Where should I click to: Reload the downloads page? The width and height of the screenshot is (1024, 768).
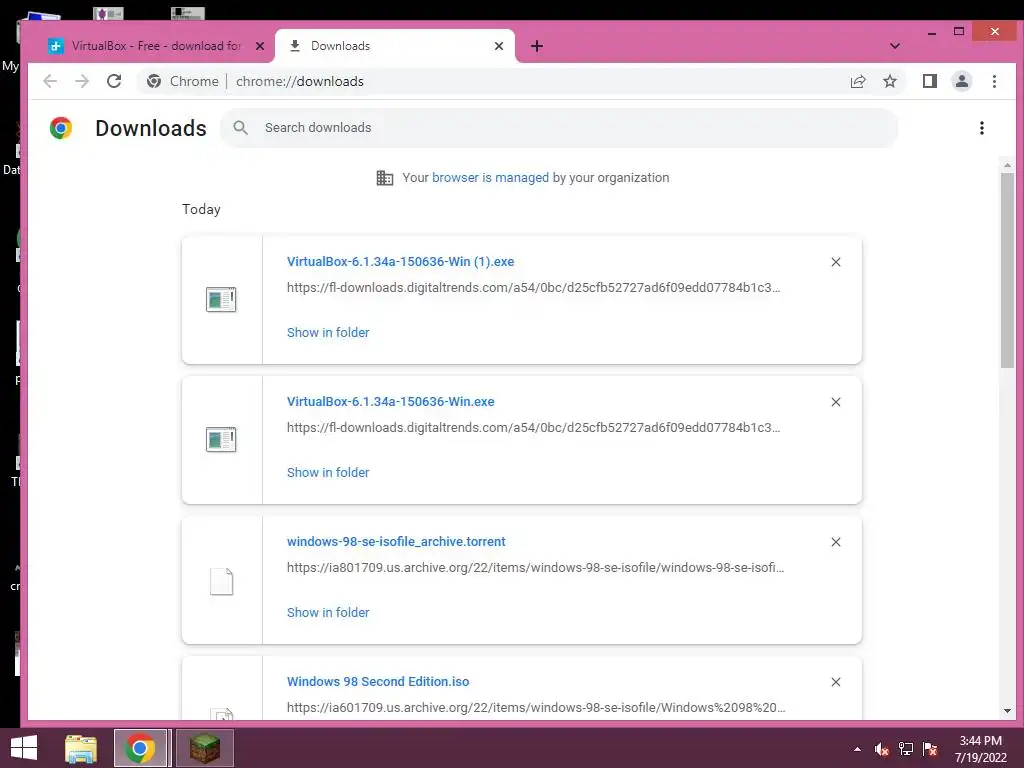(114, 81)
